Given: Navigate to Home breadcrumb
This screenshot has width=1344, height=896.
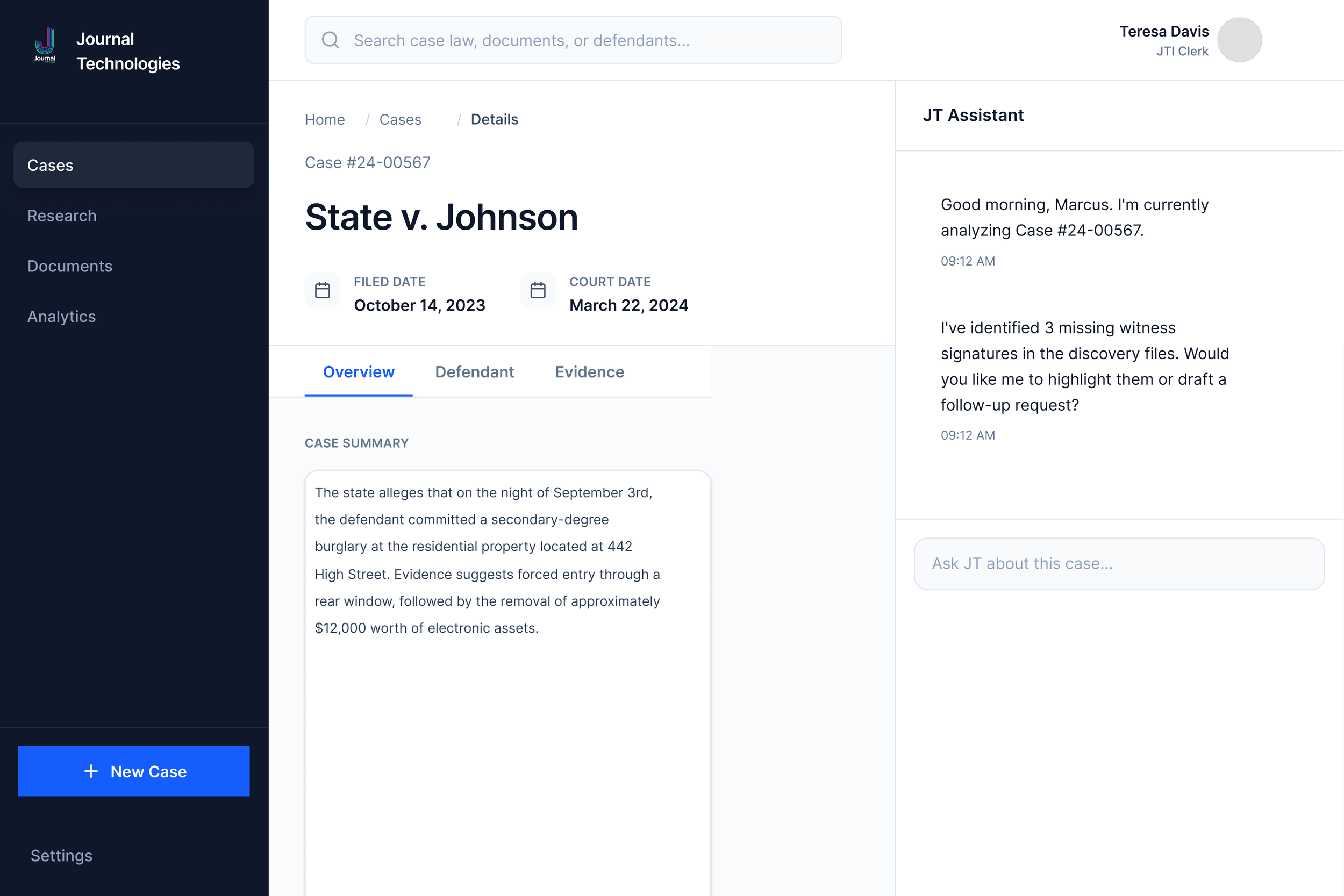Looking at the screenshot, I should pyautogui.click(x=325, y=119).
